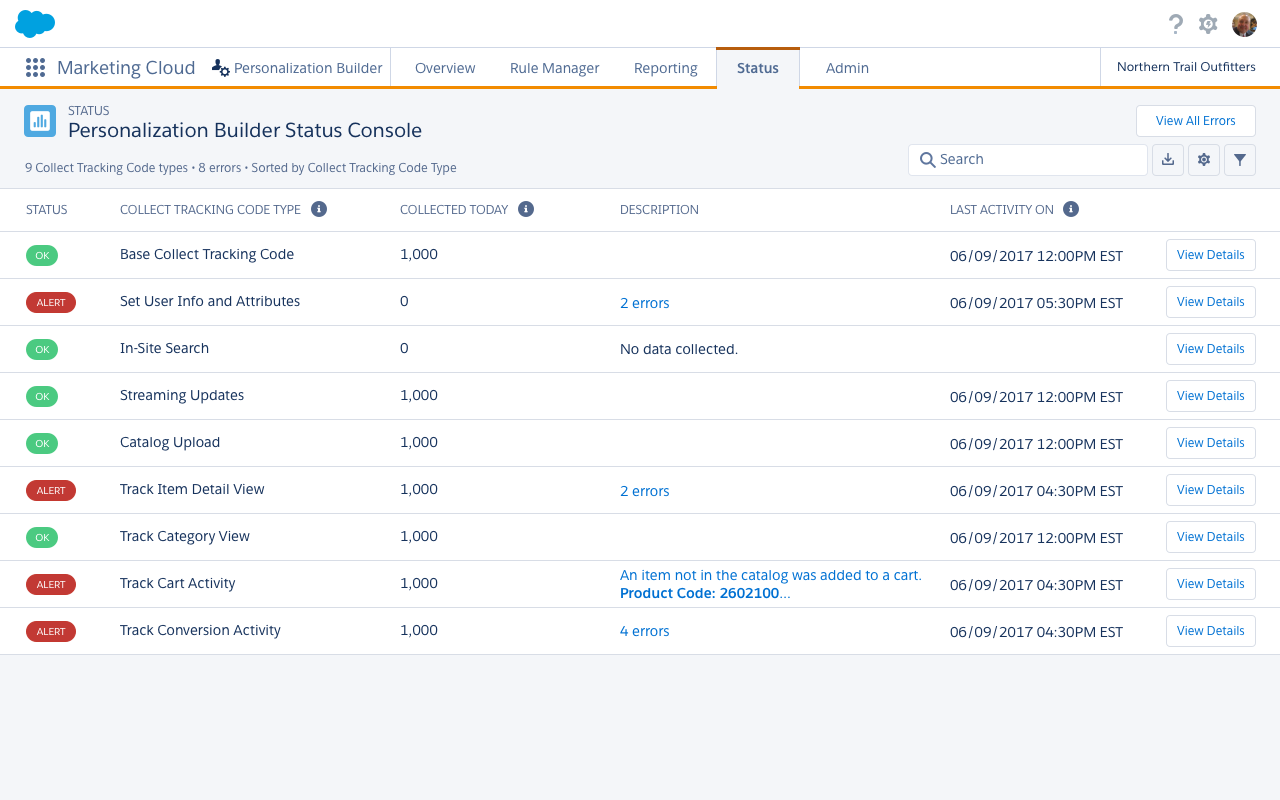Click ALERT badge for Track Conversion Activity
This screenshot has height=800, width=1280.
coord(51,632)
